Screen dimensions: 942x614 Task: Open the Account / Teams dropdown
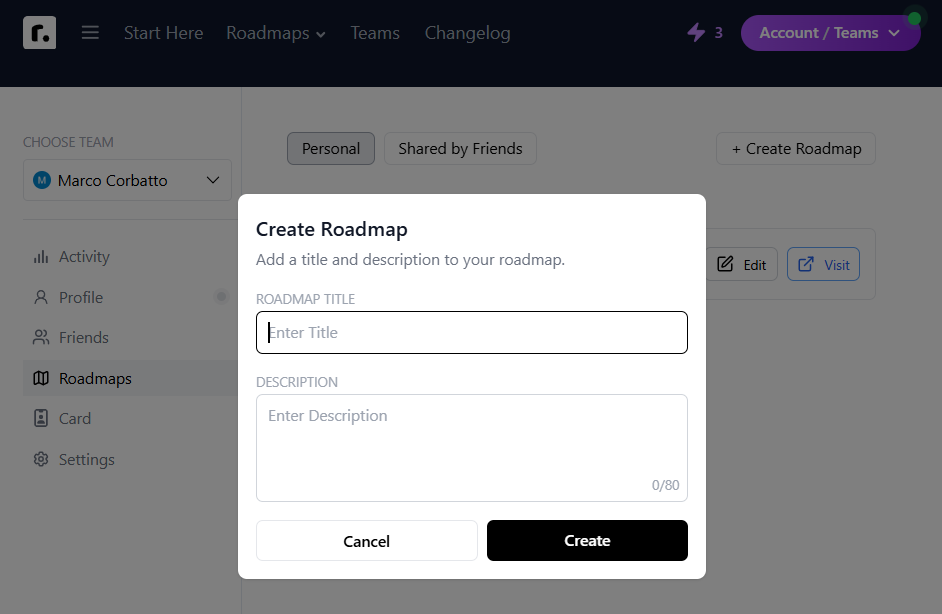[x=830, y=33]
